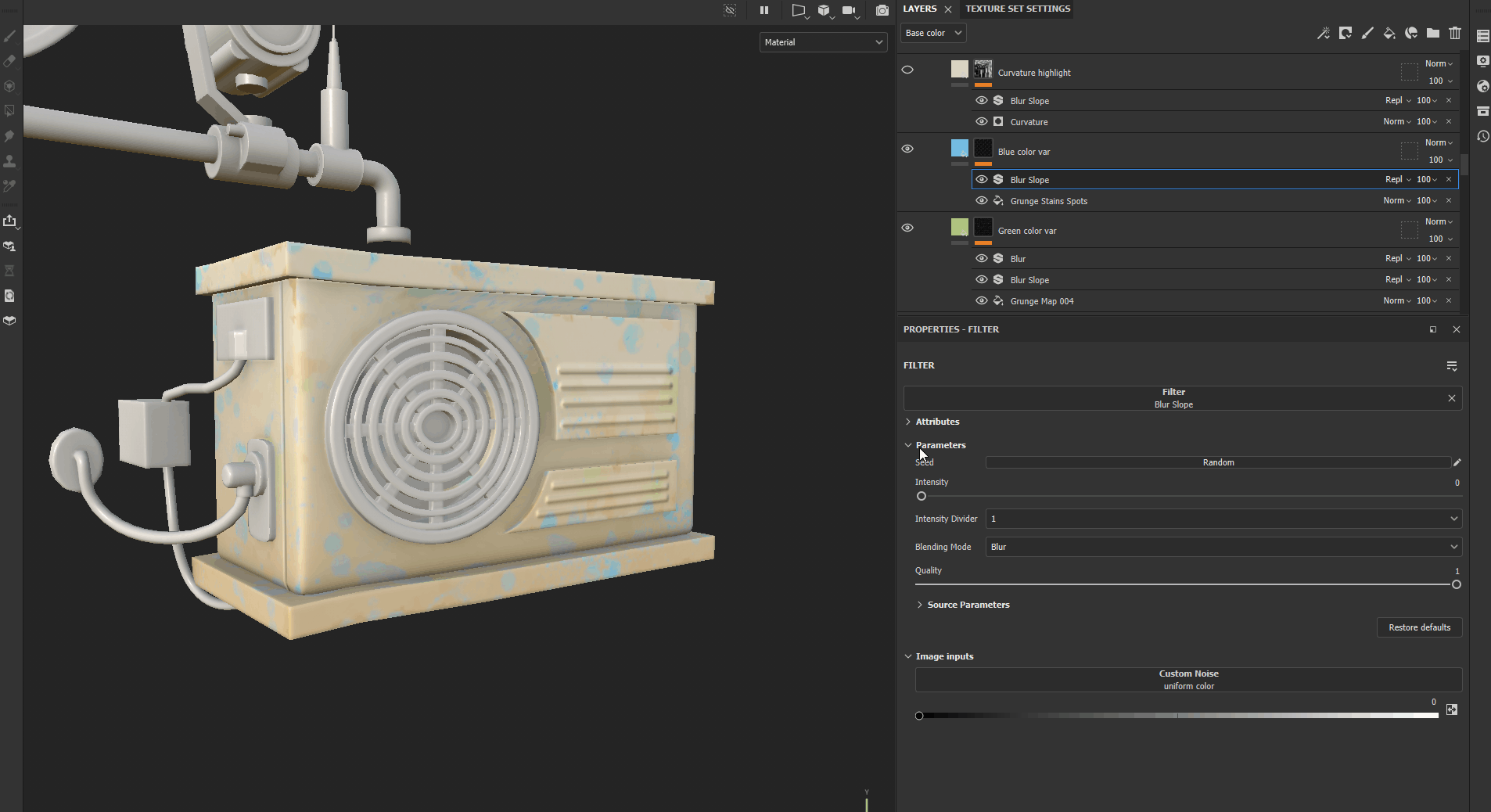Click the delete layer trash icon

1455,33
